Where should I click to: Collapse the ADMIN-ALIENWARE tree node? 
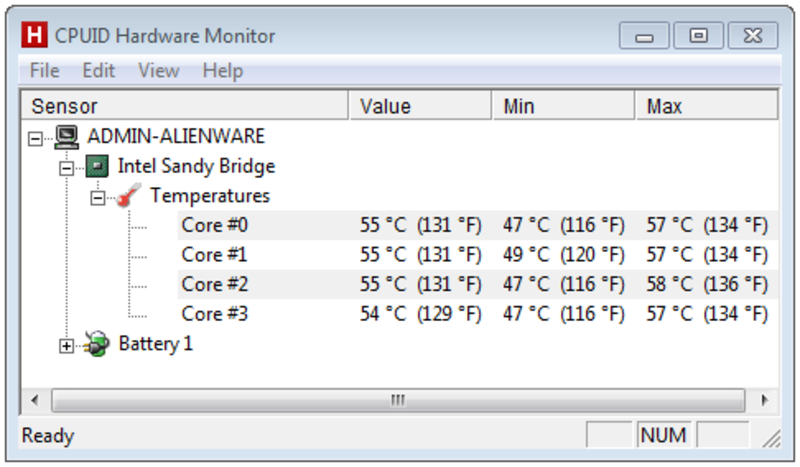(x=35, y=138)
